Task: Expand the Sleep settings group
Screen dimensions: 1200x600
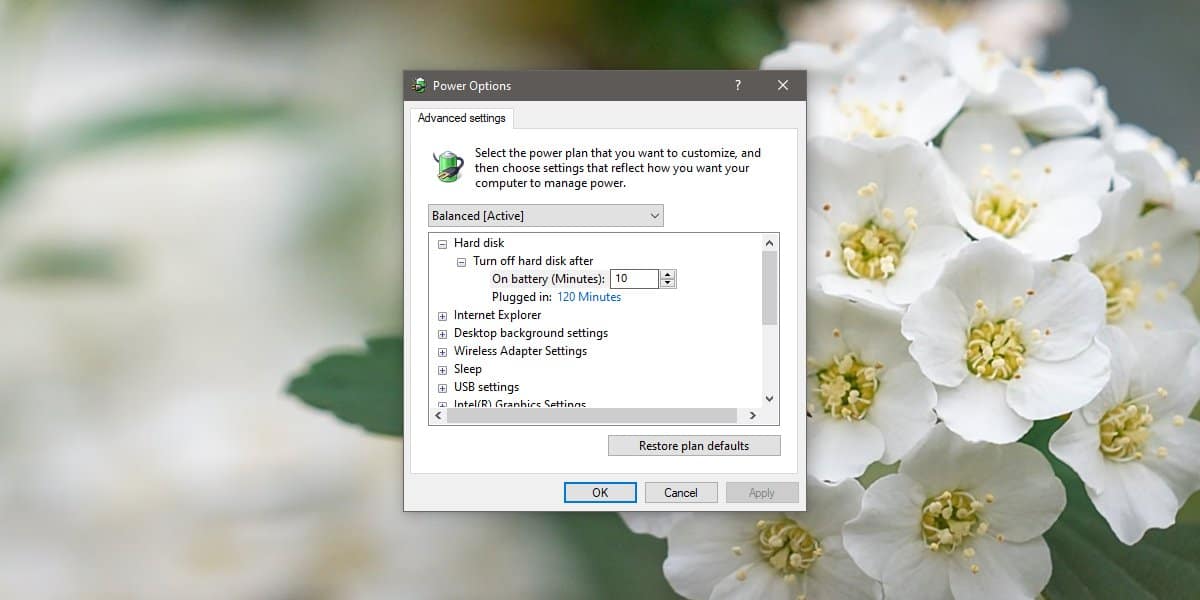Action: 442,369
